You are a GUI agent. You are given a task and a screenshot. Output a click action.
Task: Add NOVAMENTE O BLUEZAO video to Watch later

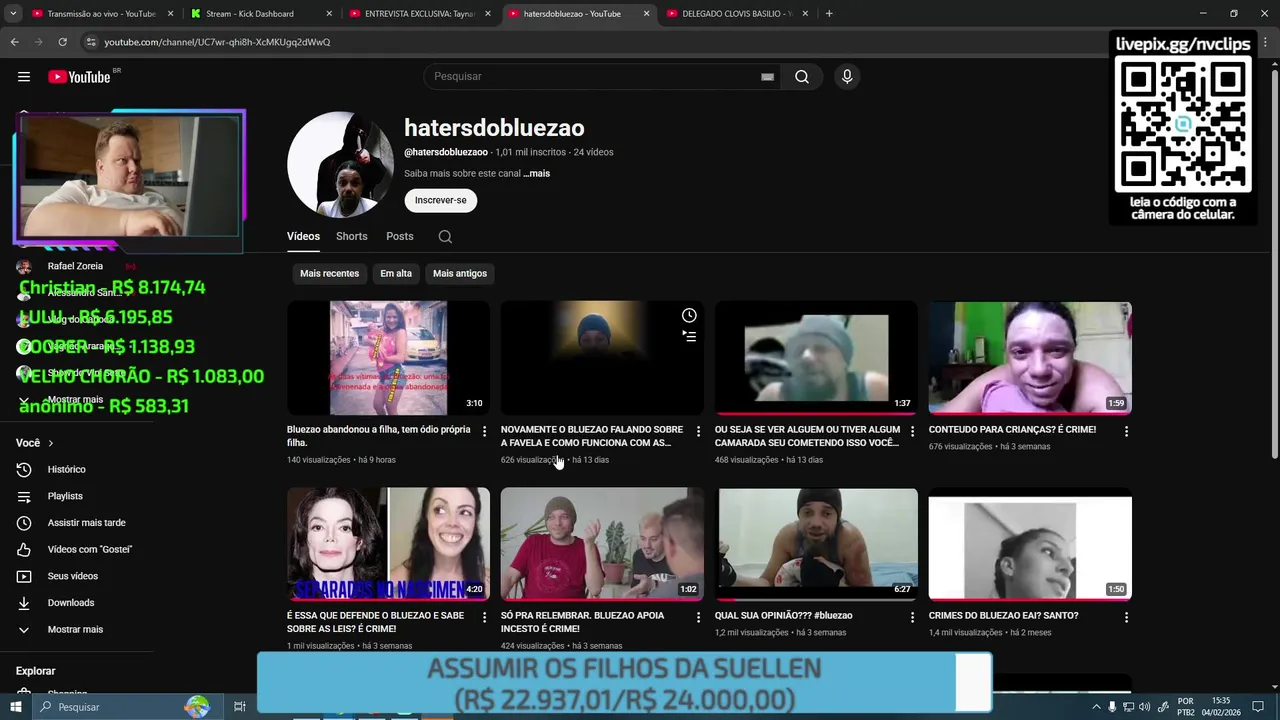tap(689, 316)
